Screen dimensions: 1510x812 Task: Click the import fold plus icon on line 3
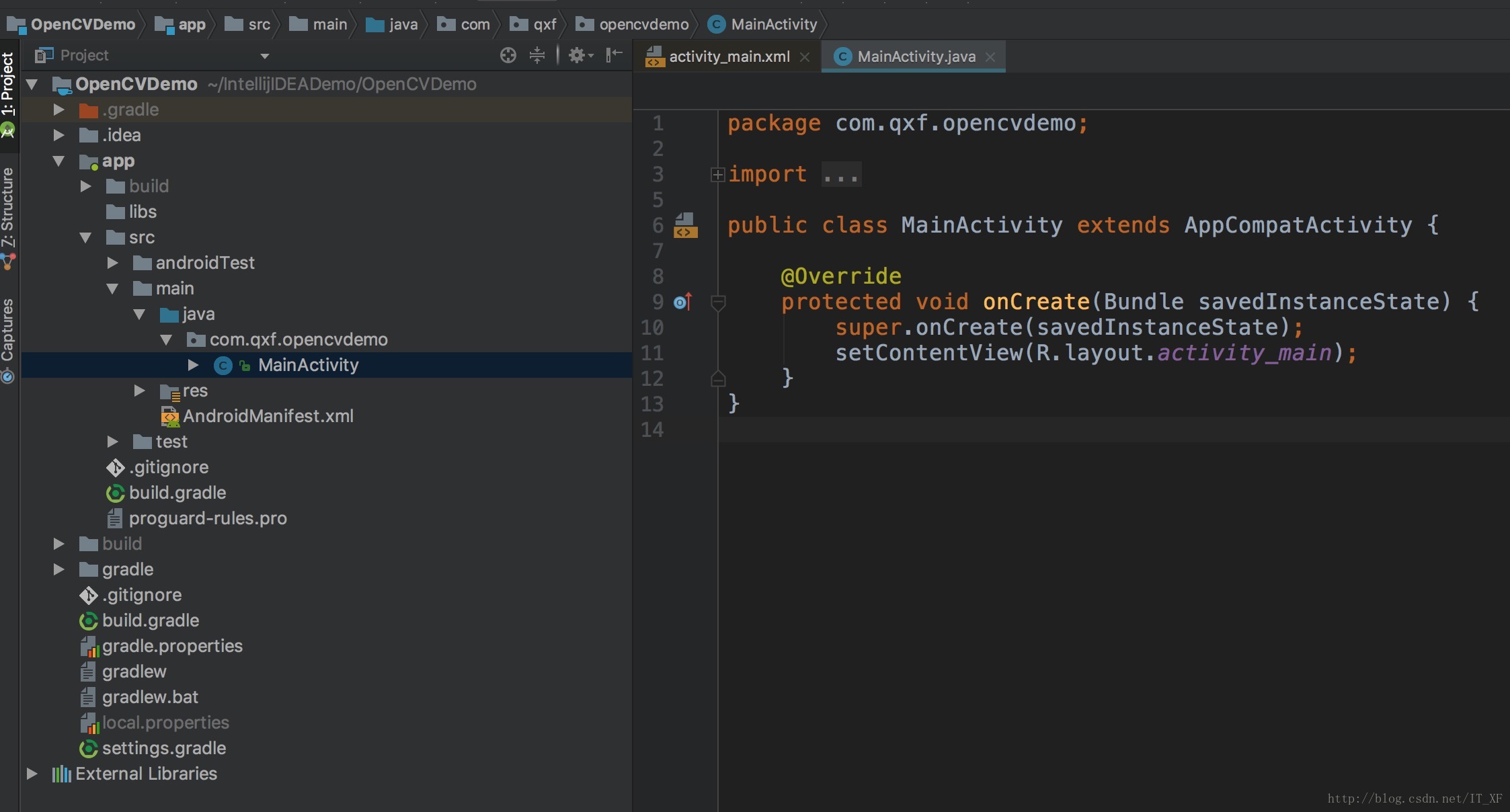click(717, 175)
